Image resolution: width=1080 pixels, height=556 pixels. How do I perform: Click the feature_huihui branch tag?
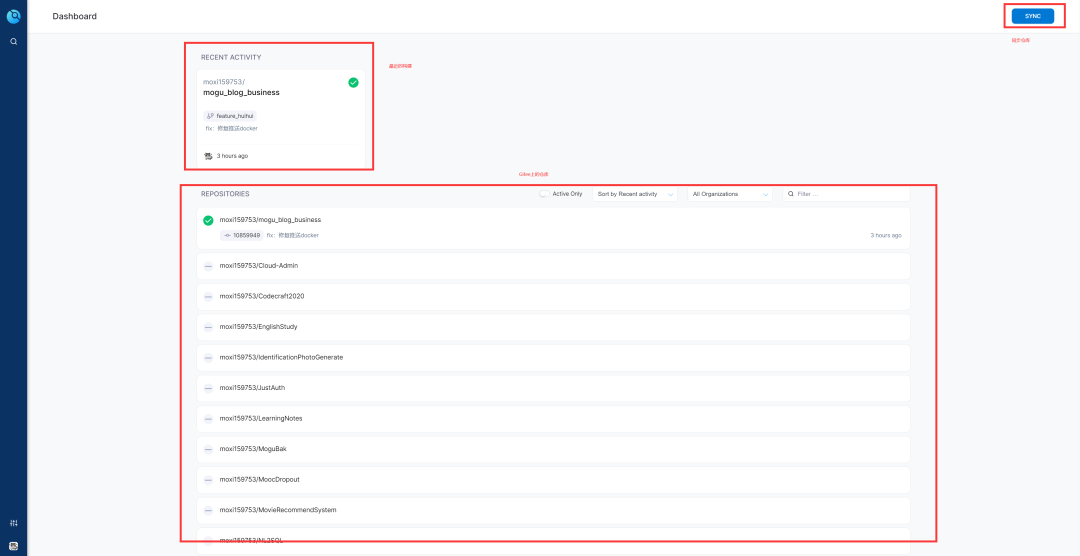click(x=230, y=116)
